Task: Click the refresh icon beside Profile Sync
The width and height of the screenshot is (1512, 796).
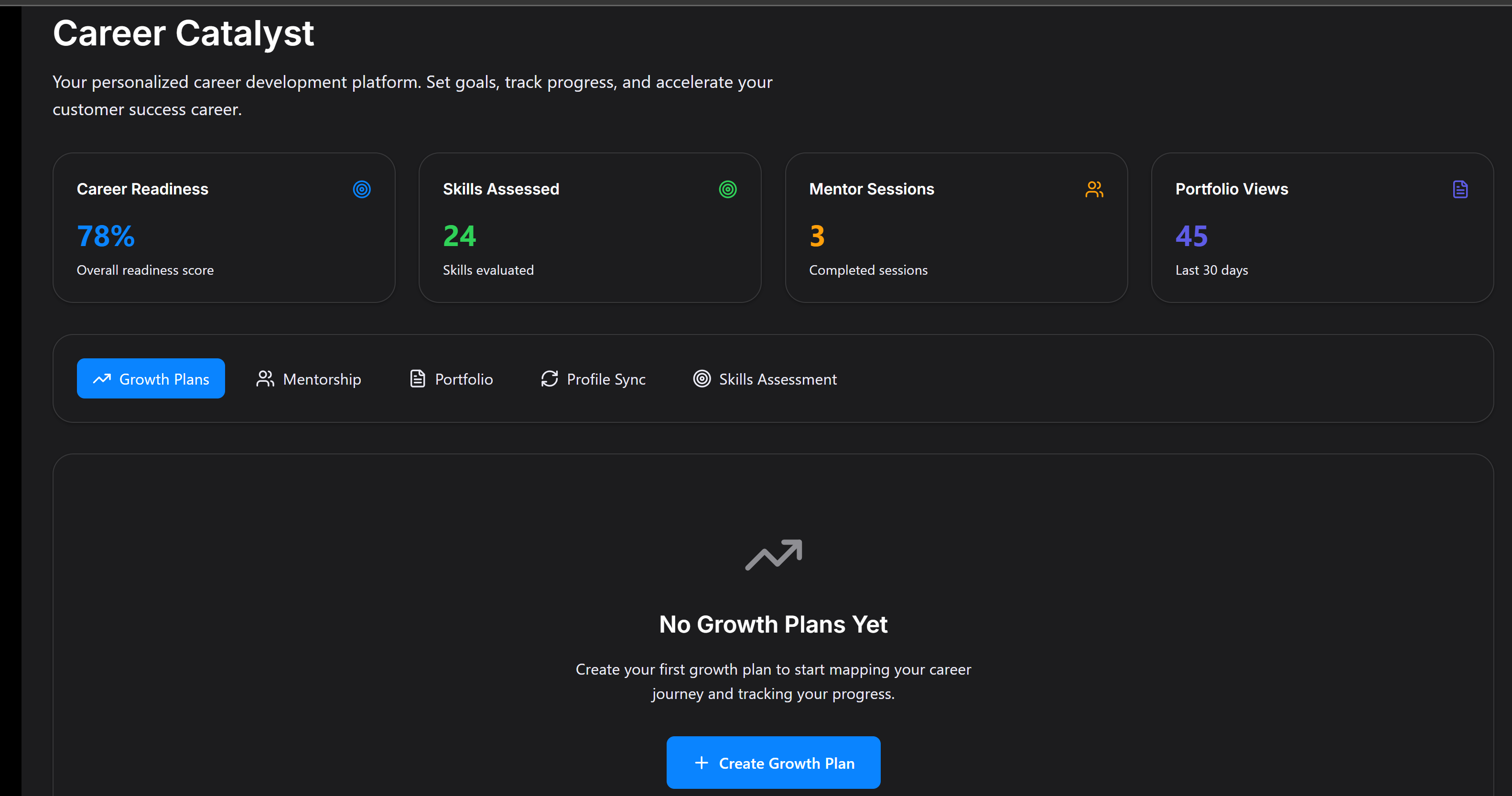Action: tap(550, 378)
